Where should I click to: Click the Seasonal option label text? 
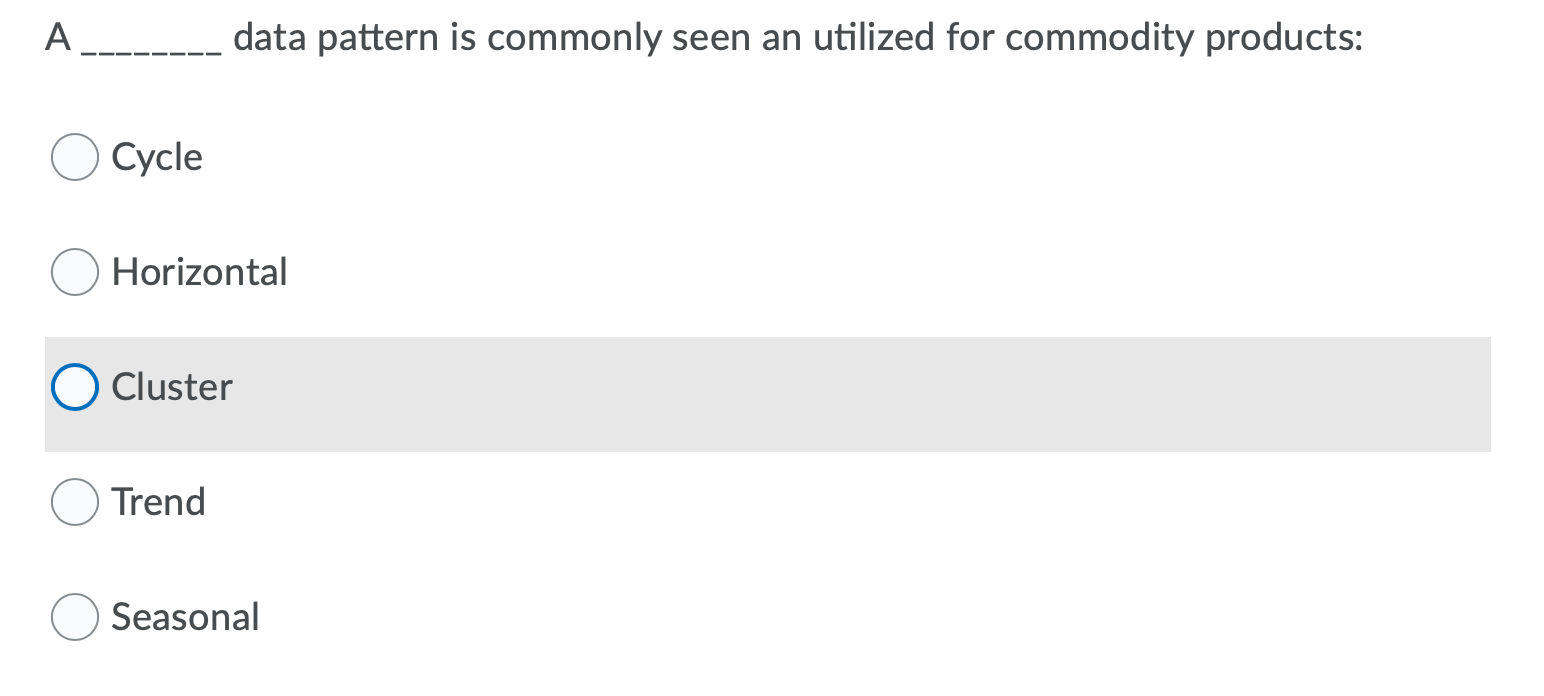pos(185,616)
